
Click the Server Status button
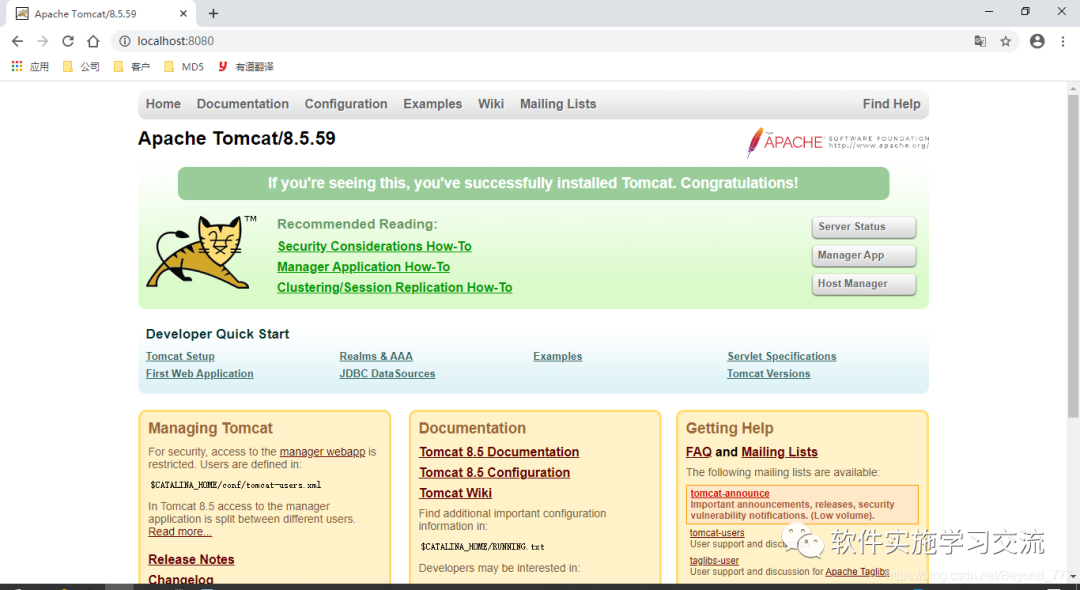coord(864,226)
